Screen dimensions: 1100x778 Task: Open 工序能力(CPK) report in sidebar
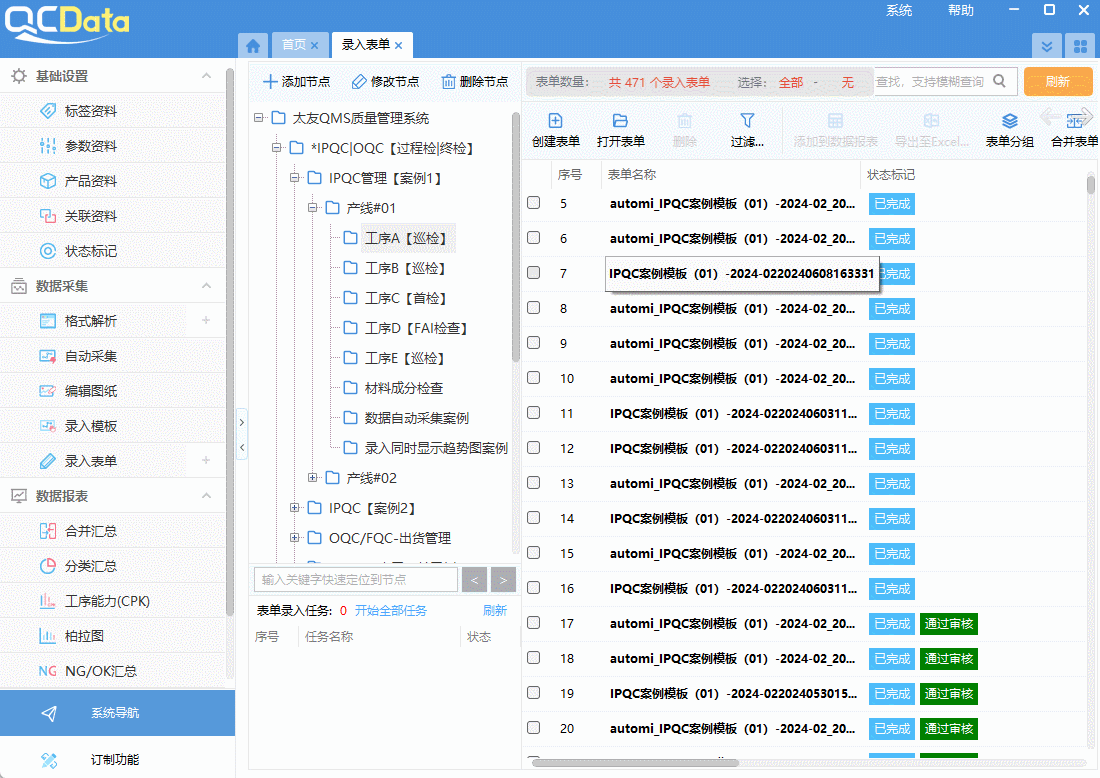click(x=107, y=601)
